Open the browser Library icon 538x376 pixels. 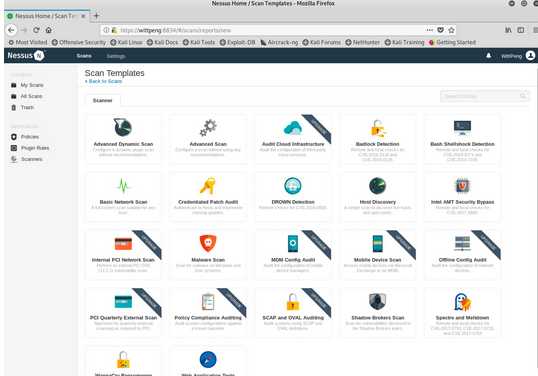pos(508,30)
